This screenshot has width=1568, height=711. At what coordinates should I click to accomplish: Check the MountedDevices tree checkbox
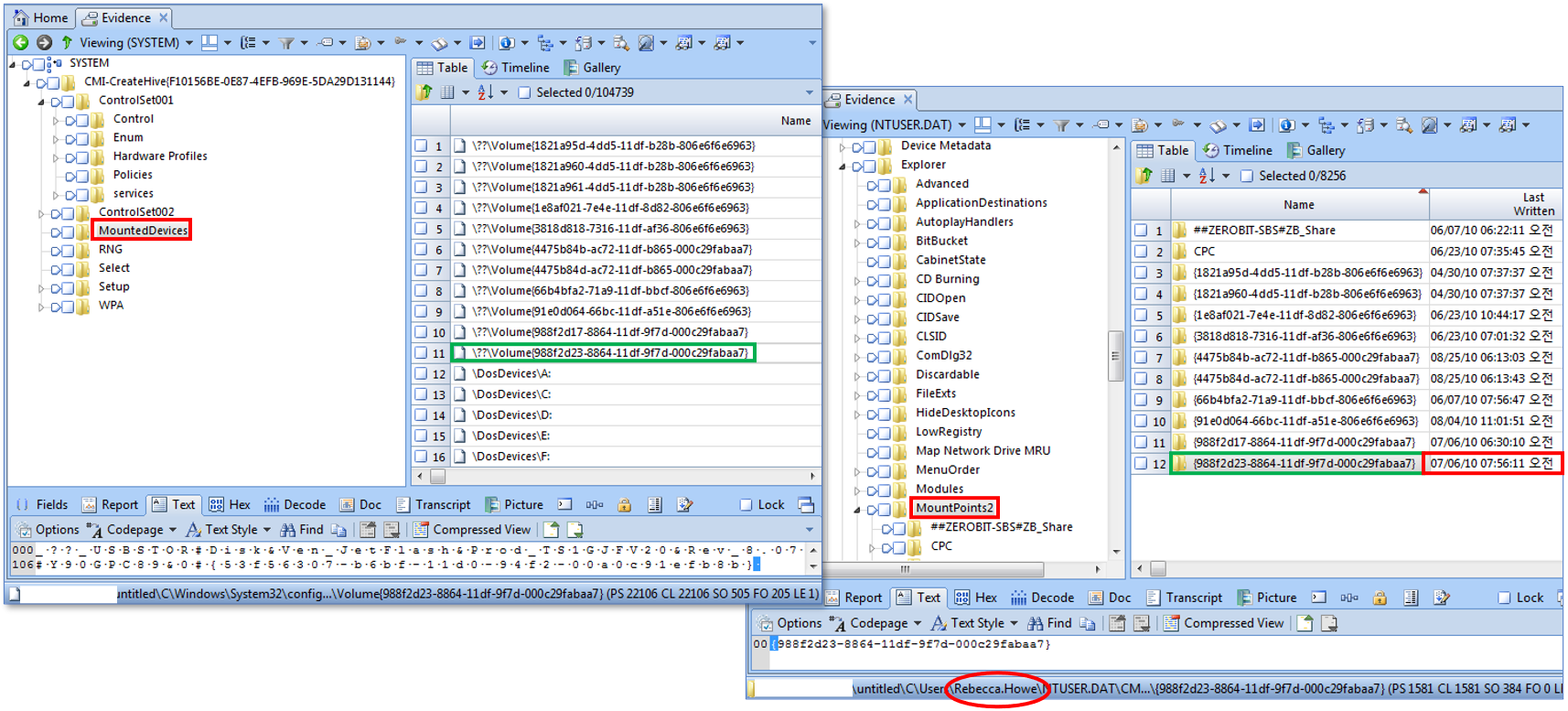[x=69, y=231]
